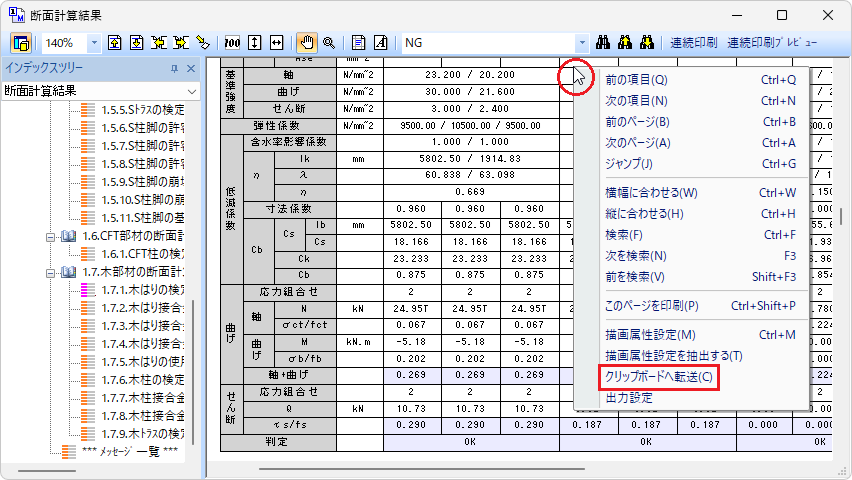Viewport: 852px width, 480px height.
Task: Open the 140% zoom dropdown
Action: click(94, 43)
